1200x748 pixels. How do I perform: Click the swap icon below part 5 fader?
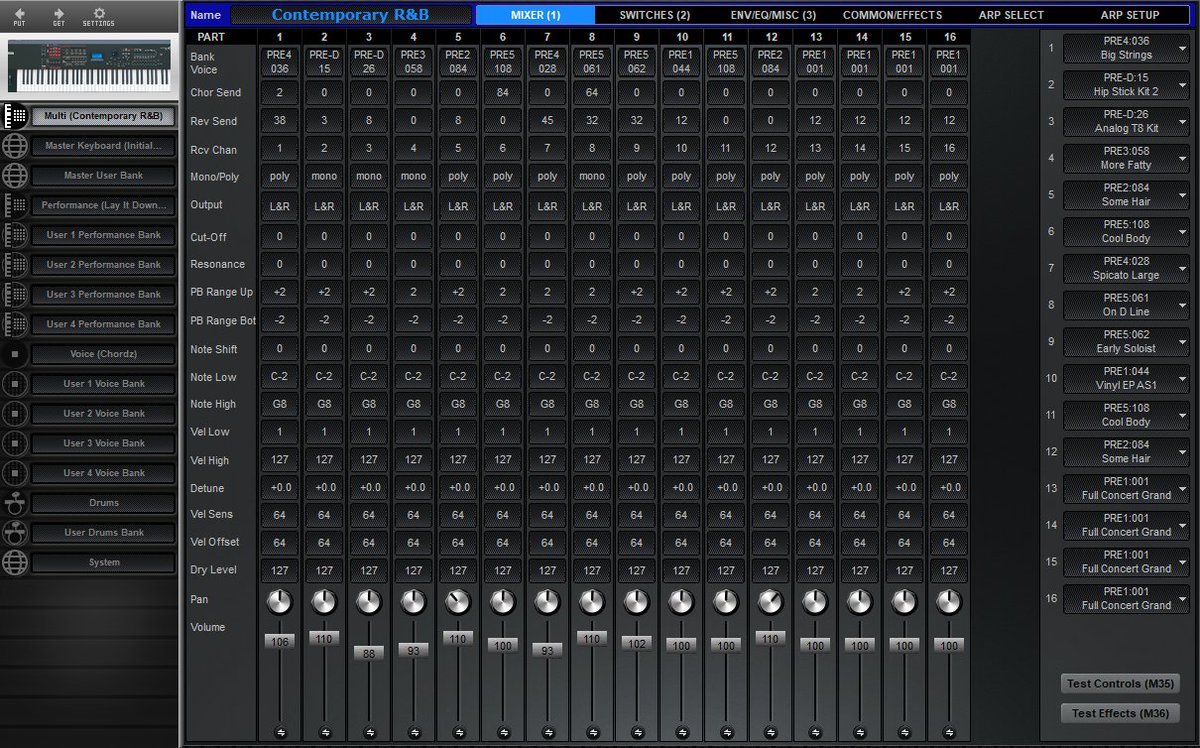458,732
